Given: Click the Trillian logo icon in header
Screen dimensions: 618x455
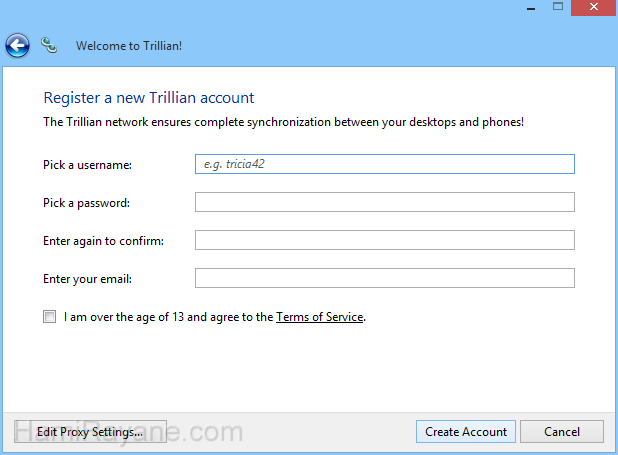Looking at the screenshot, I should tap(49, 45).
